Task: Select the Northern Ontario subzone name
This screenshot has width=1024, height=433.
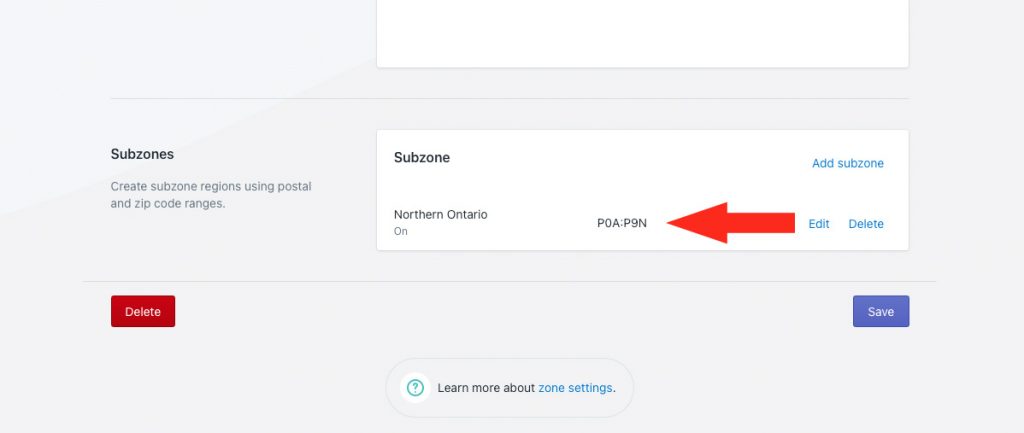Action: click(441, 214)
